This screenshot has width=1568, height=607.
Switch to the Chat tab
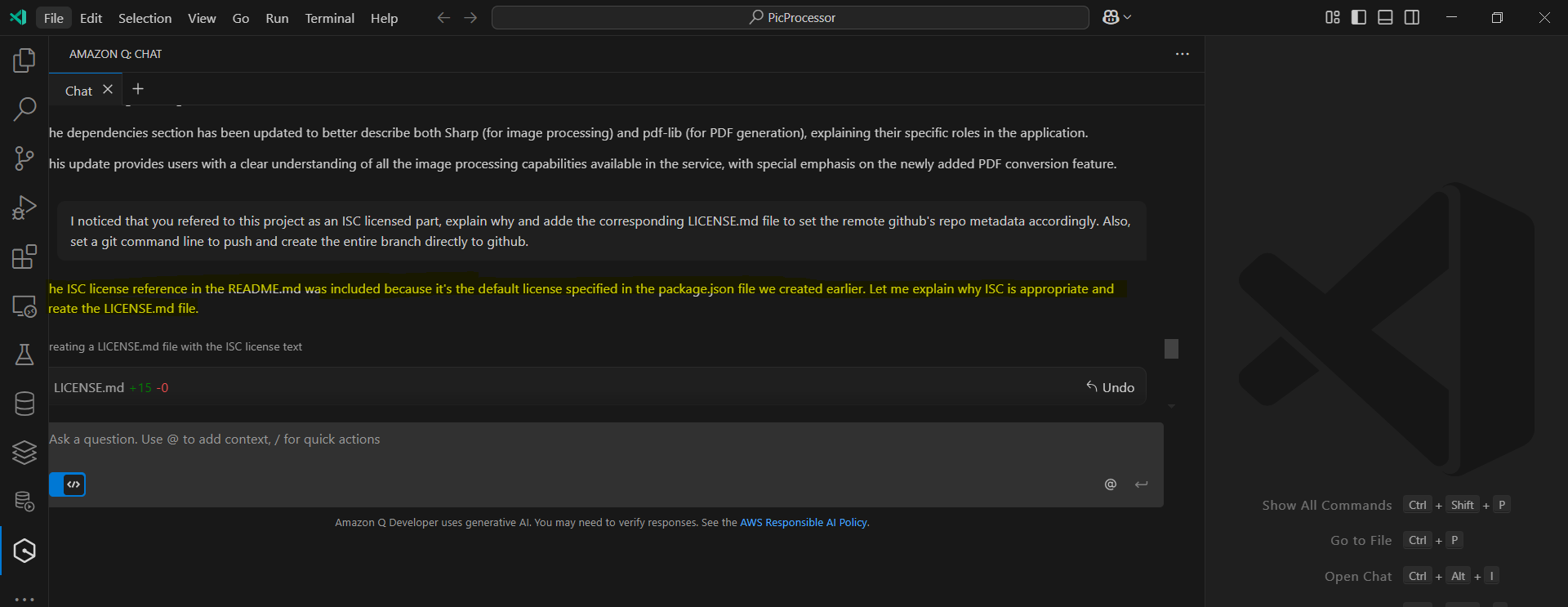pyautogui.click(x=79, y=91)
